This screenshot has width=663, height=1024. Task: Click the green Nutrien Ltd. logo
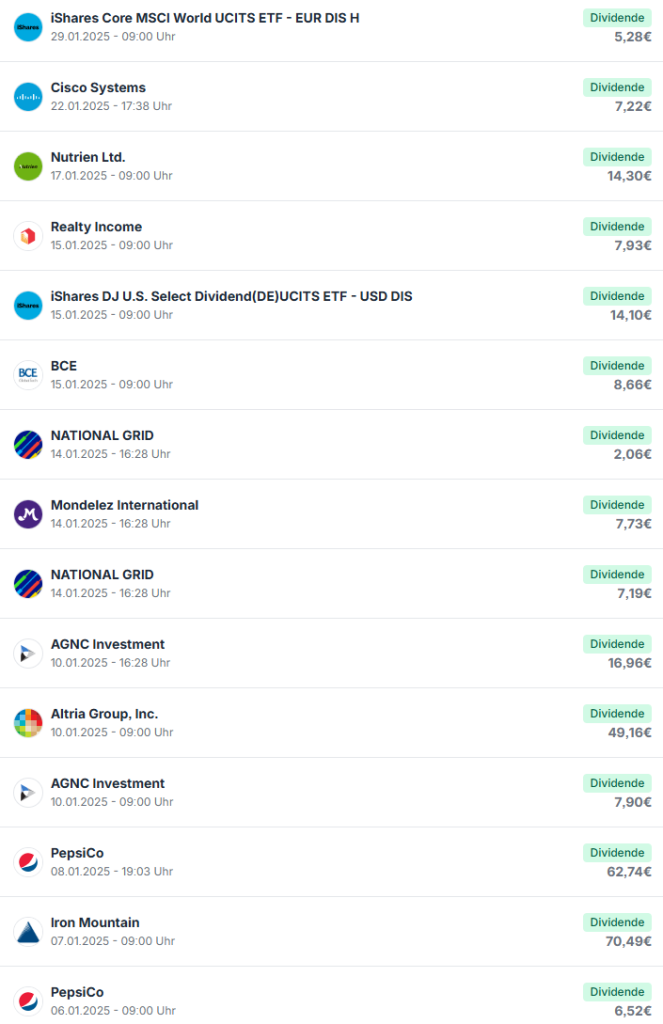pyautogui.click(x=28, y=166)
